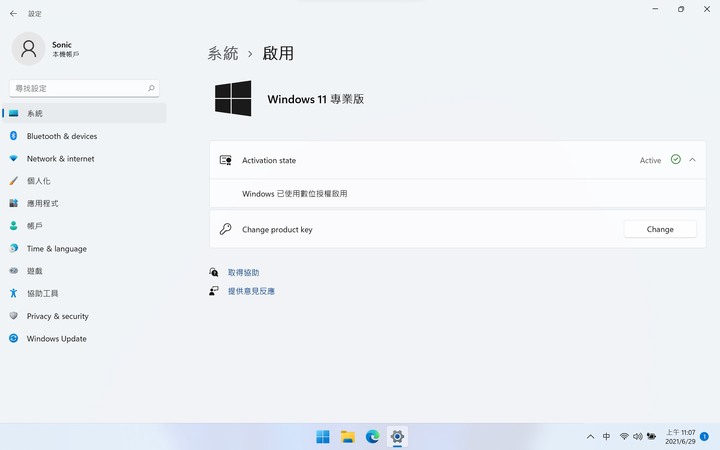The width and height of the screenshot is (720, 450).
Task: Open 遊戲 settings
Action: [84, 271]
